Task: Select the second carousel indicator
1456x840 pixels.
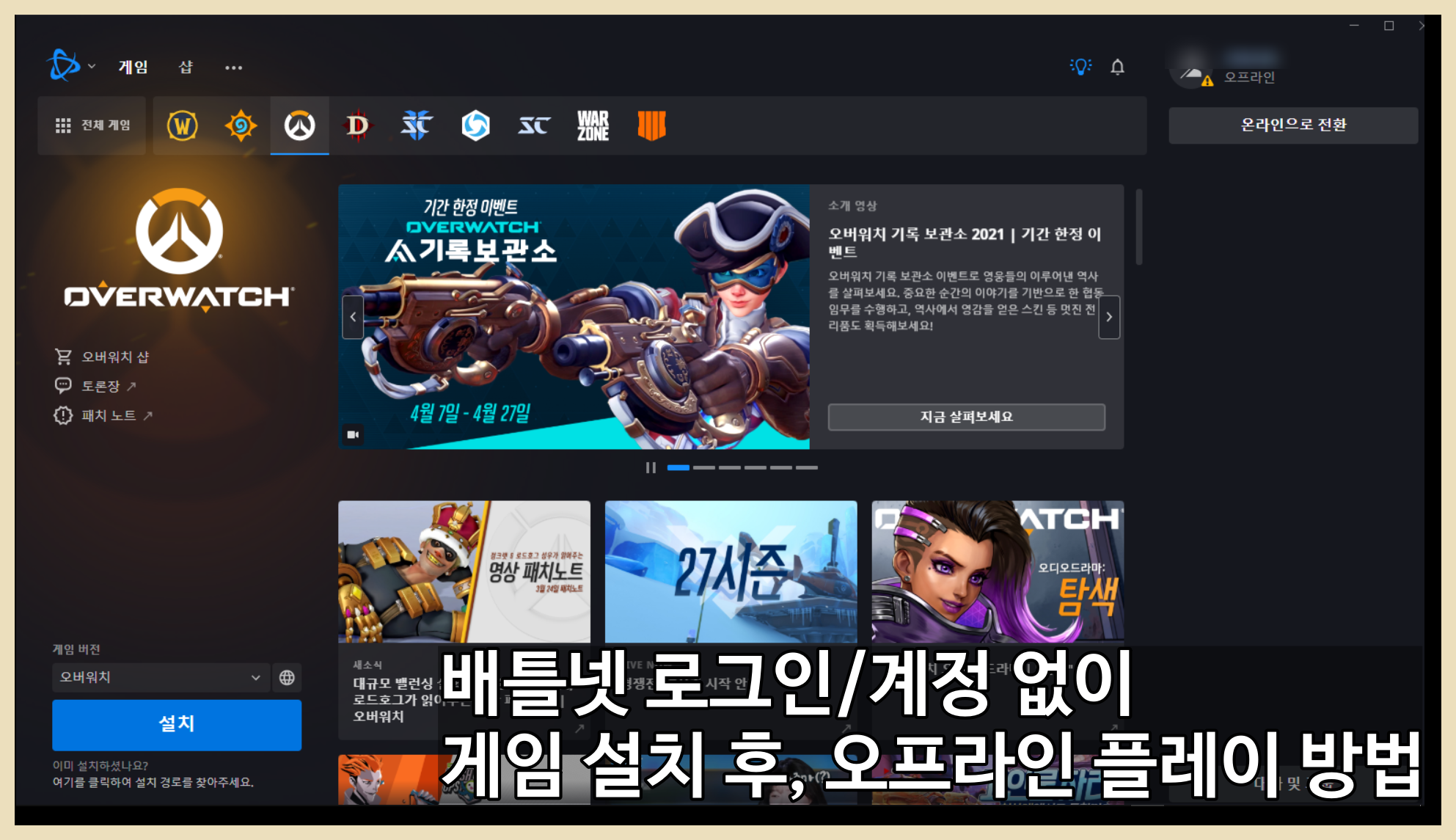Action: click(x=703, y=467)
